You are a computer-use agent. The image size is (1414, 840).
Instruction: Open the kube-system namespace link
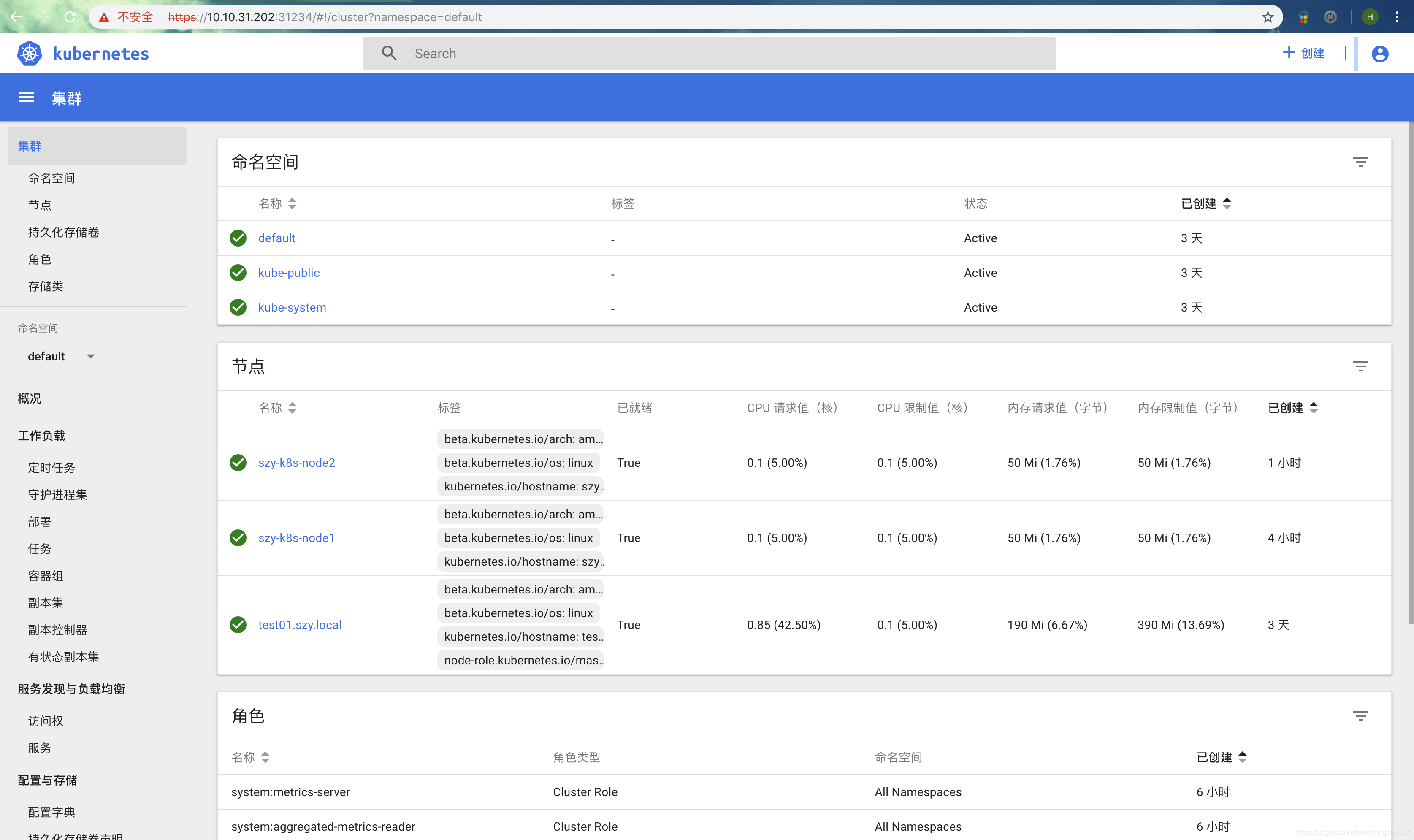(x=292, y=307)
